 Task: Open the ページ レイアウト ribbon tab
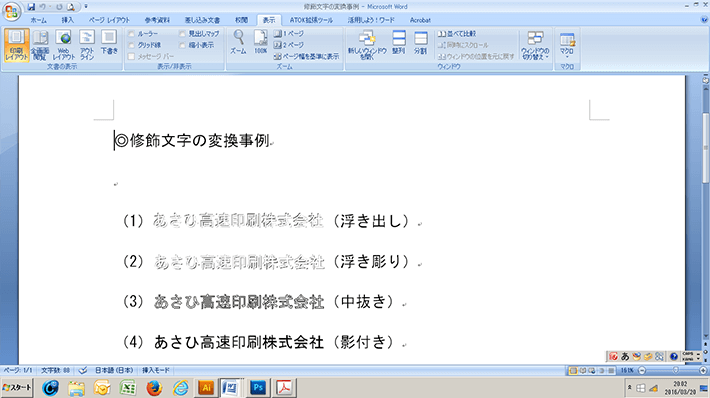click(x=109, y=20)
